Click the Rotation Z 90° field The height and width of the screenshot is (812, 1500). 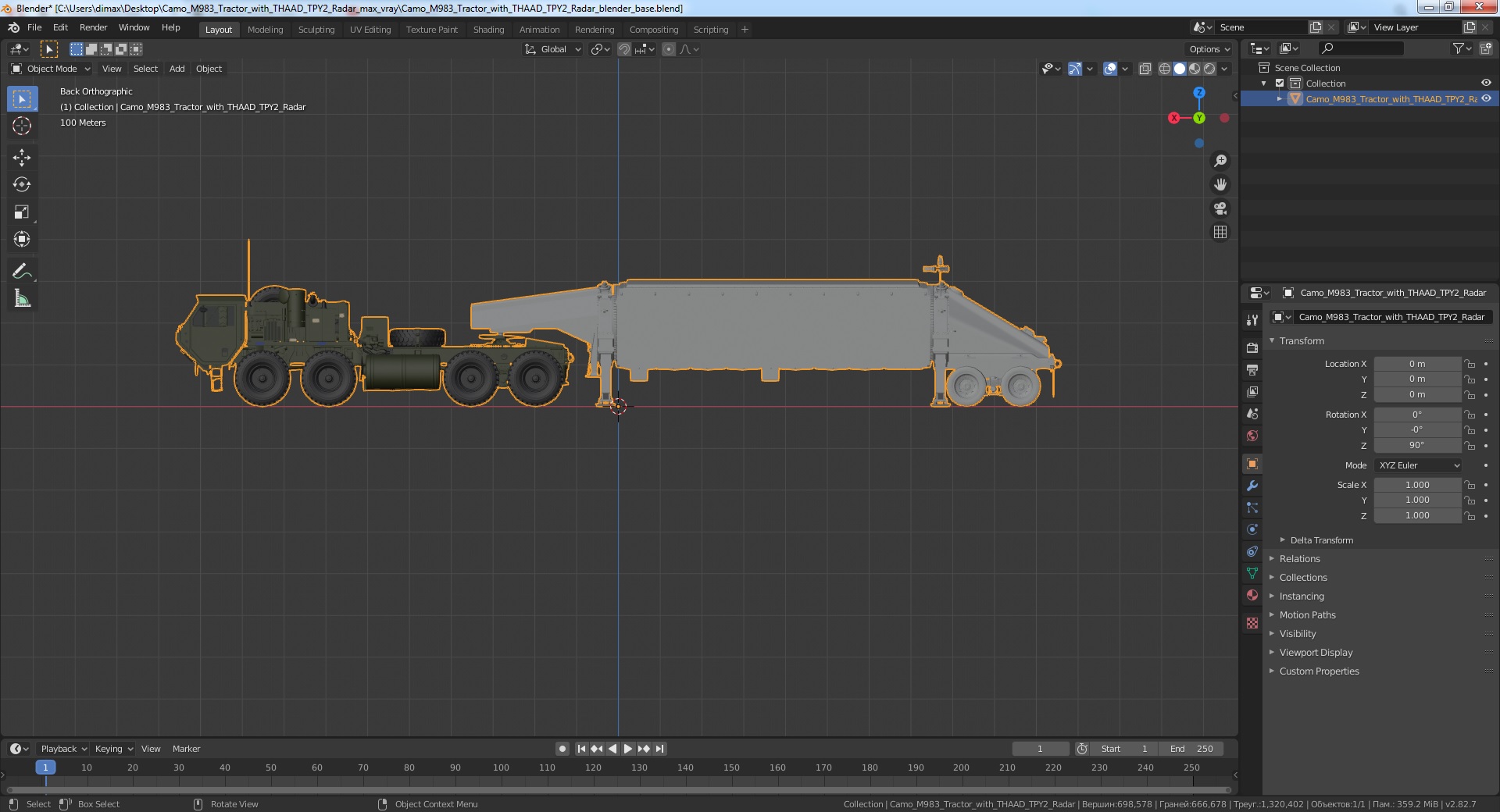[x=1417, y=446]
